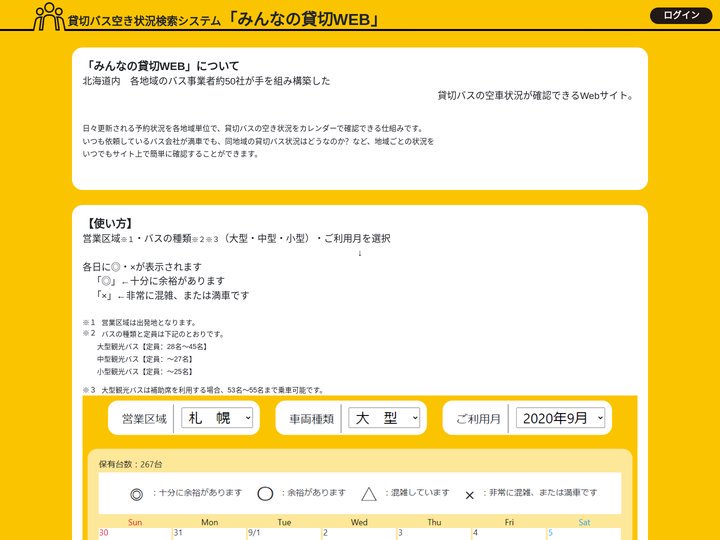
Task: Click the 車両種類 label
Action: (x=311, y=419)
